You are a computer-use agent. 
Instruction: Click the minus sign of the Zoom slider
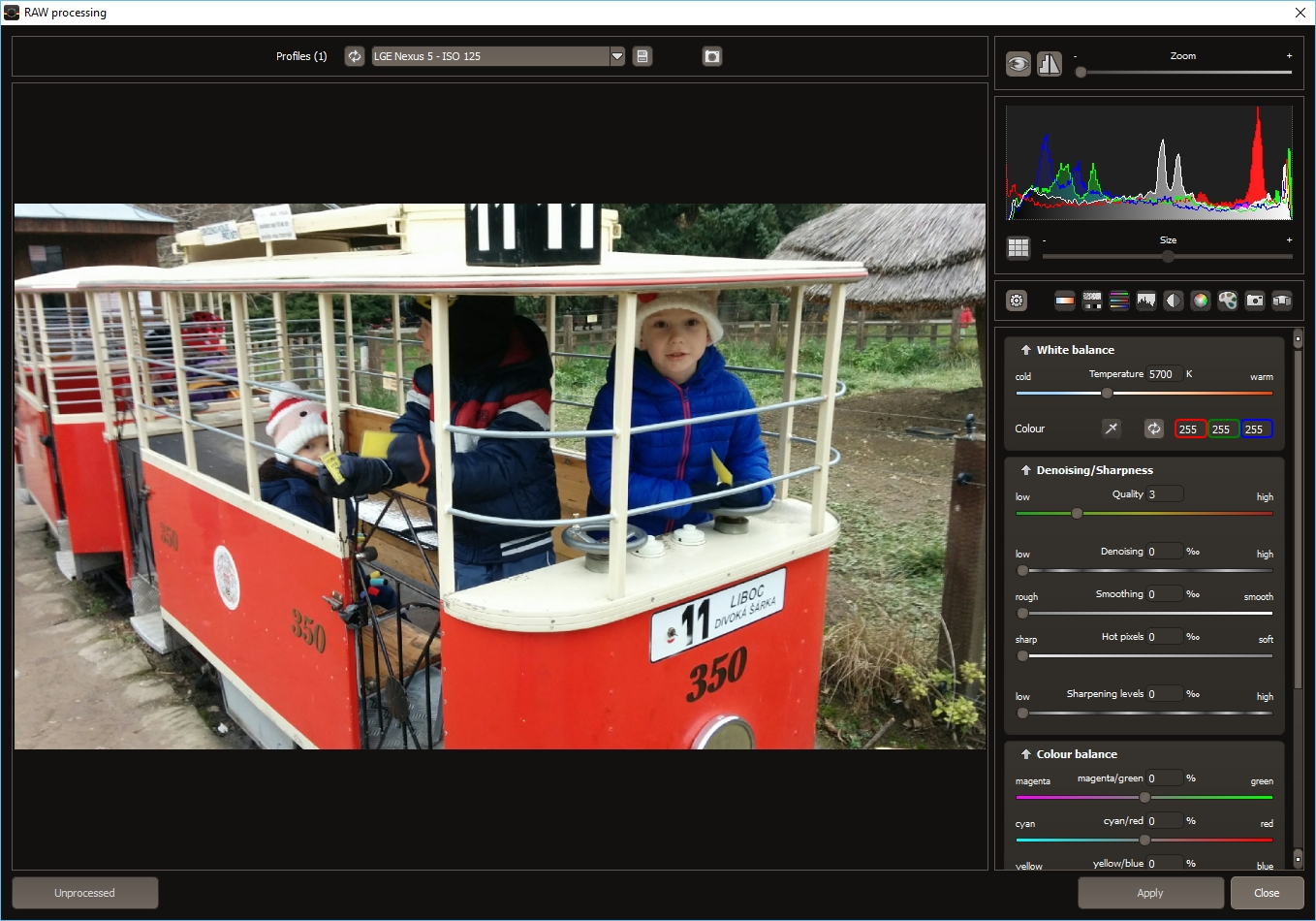[x=1075, y=56]
